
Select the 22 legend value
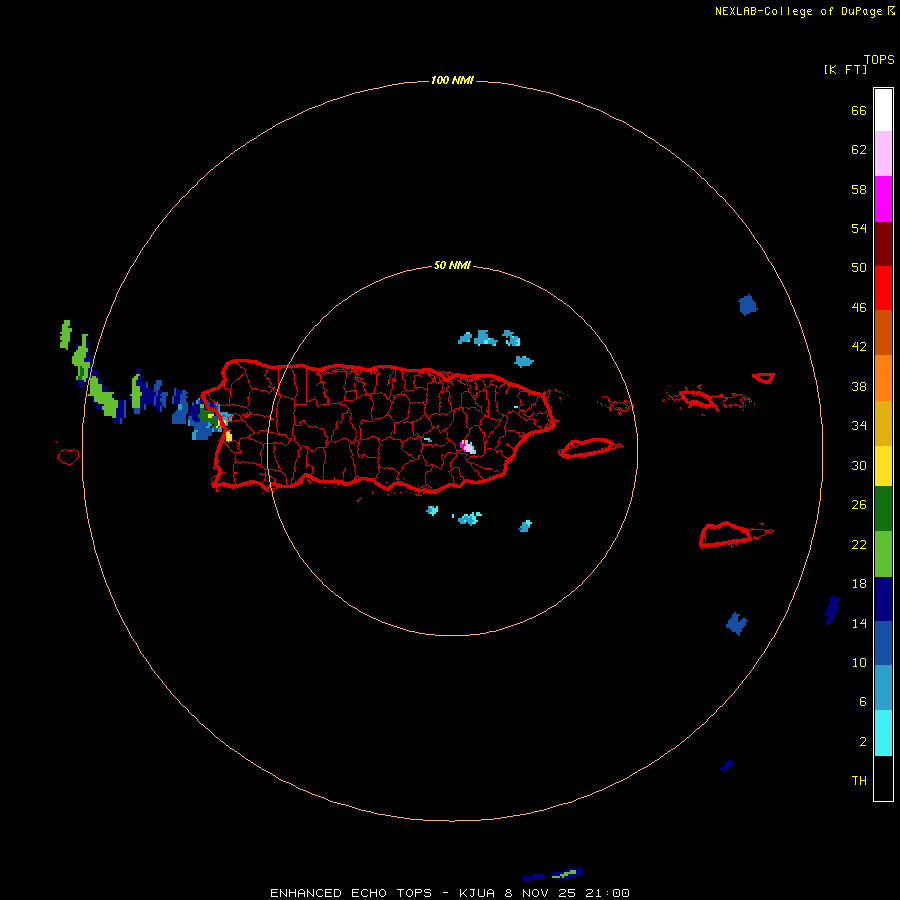(859, 544)
